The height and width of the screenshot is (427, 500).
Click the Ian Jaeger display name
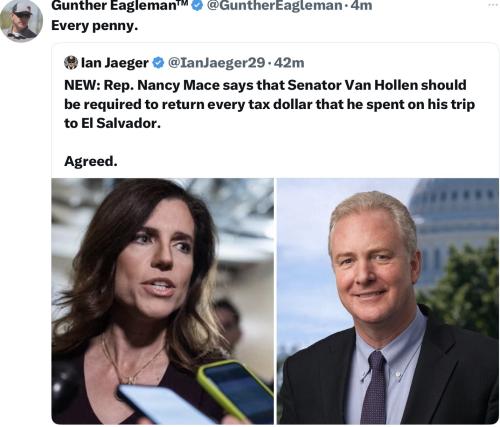(x=115, y=63)
